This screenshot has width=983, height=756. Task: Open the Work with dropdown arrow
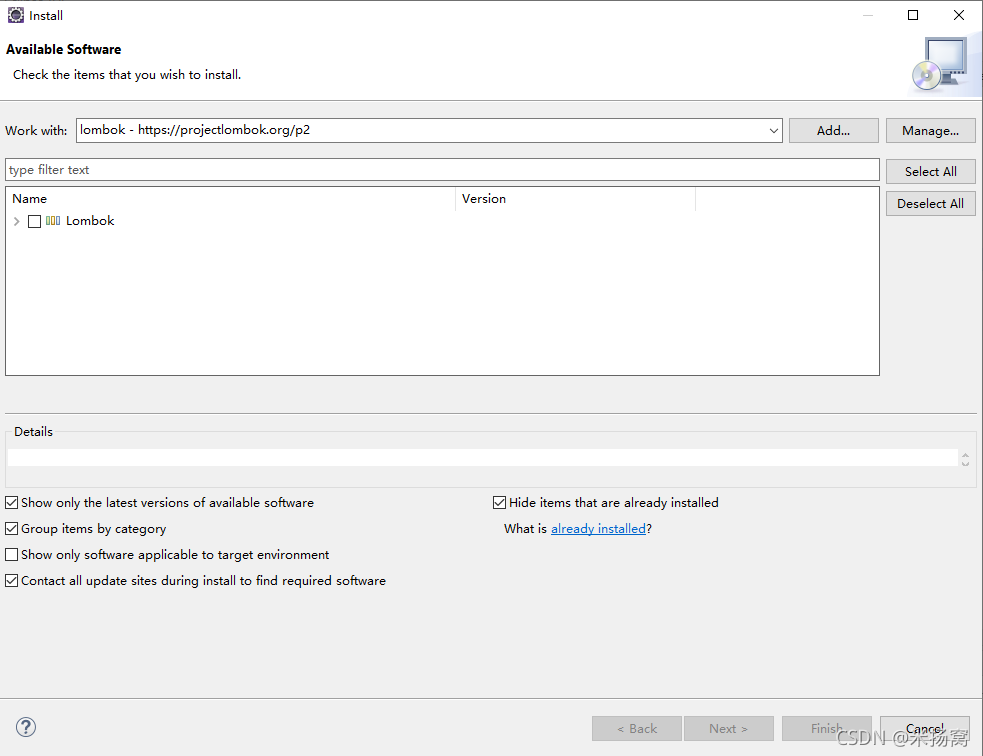774,130
